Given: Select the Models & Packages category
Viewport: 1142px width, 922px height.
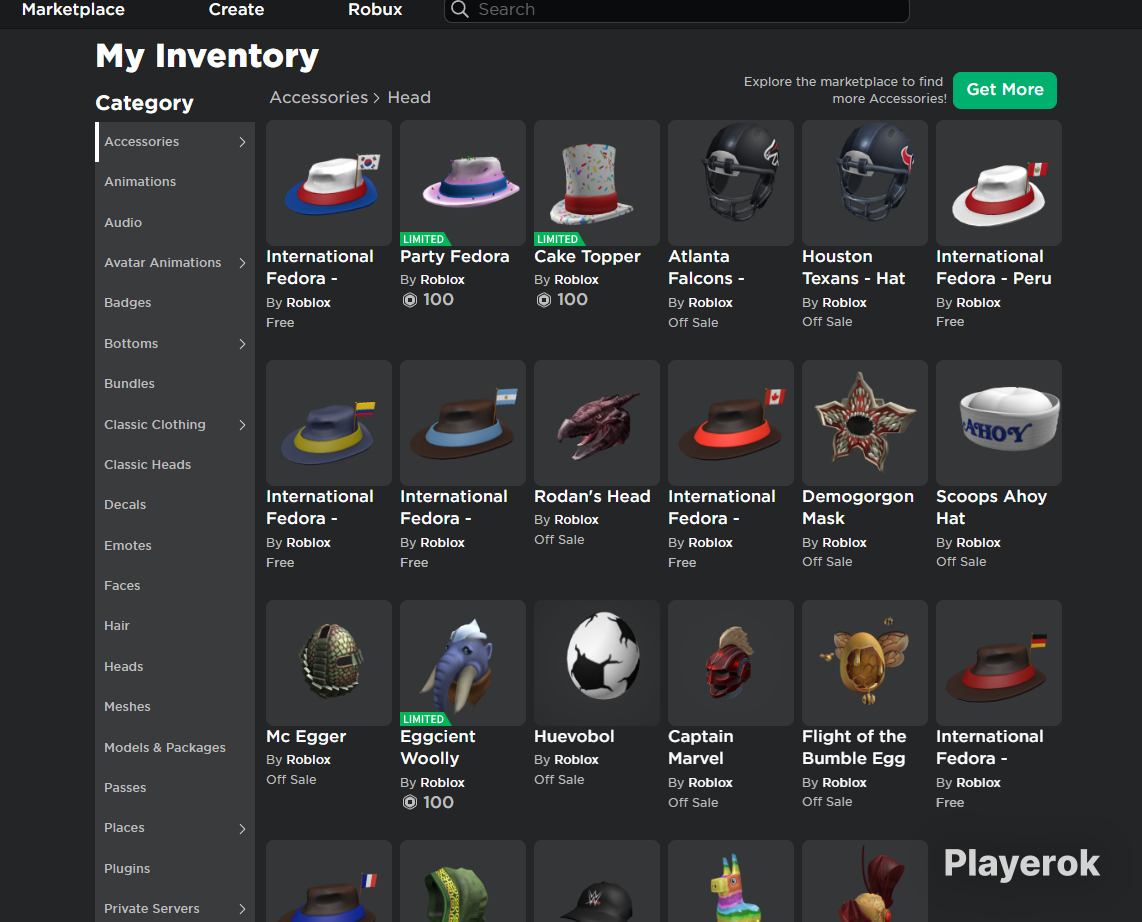Looking at the screenshot, I should [x=165, y=747].
